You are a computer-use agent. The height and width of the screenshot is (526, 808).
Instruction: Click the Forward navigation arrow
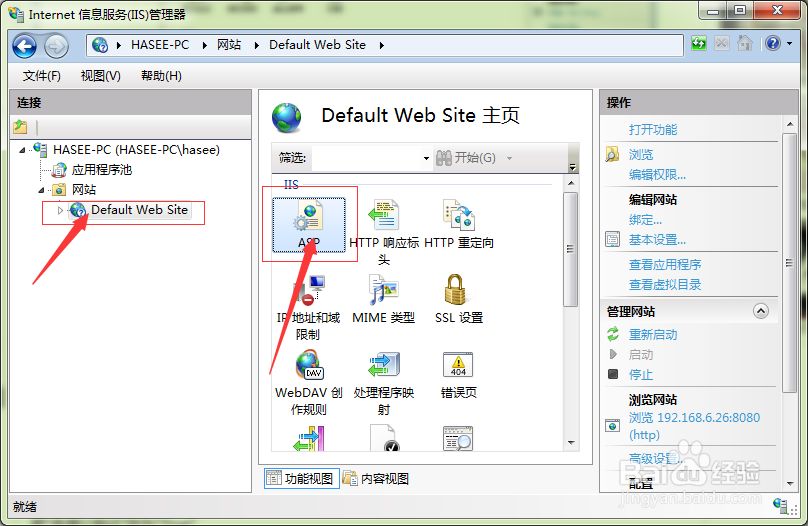pyautogui.click(x=56, y=46)
